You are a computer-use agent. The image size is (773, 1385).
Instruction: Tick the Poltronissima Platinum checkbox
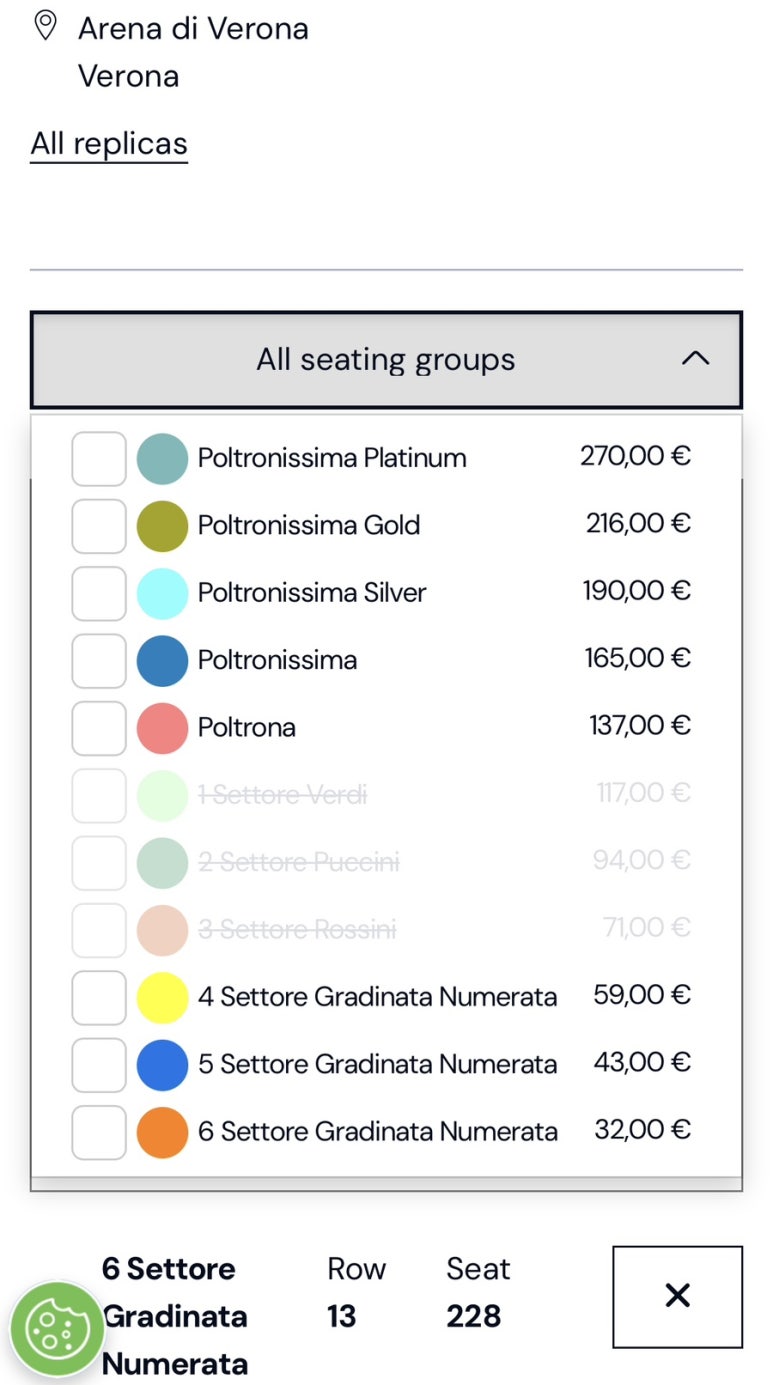[99, 459]
